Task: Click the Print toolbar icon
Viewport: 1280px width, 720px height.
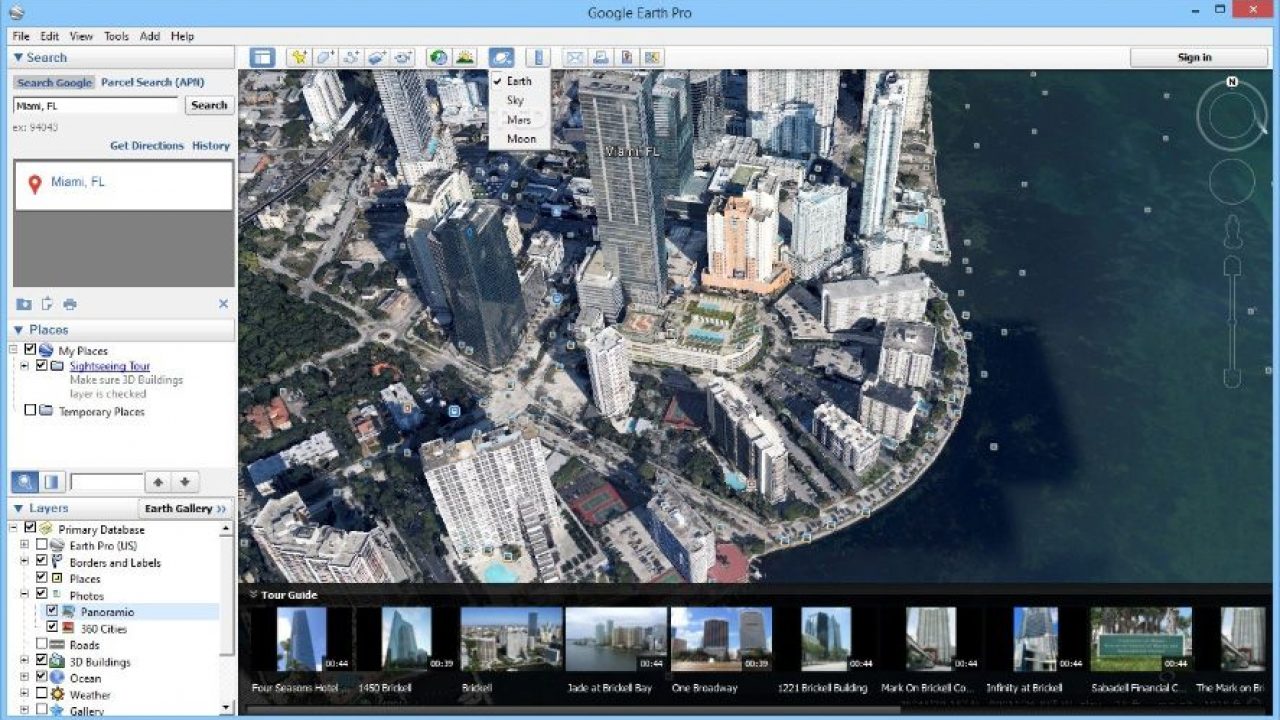Action: 600,57
